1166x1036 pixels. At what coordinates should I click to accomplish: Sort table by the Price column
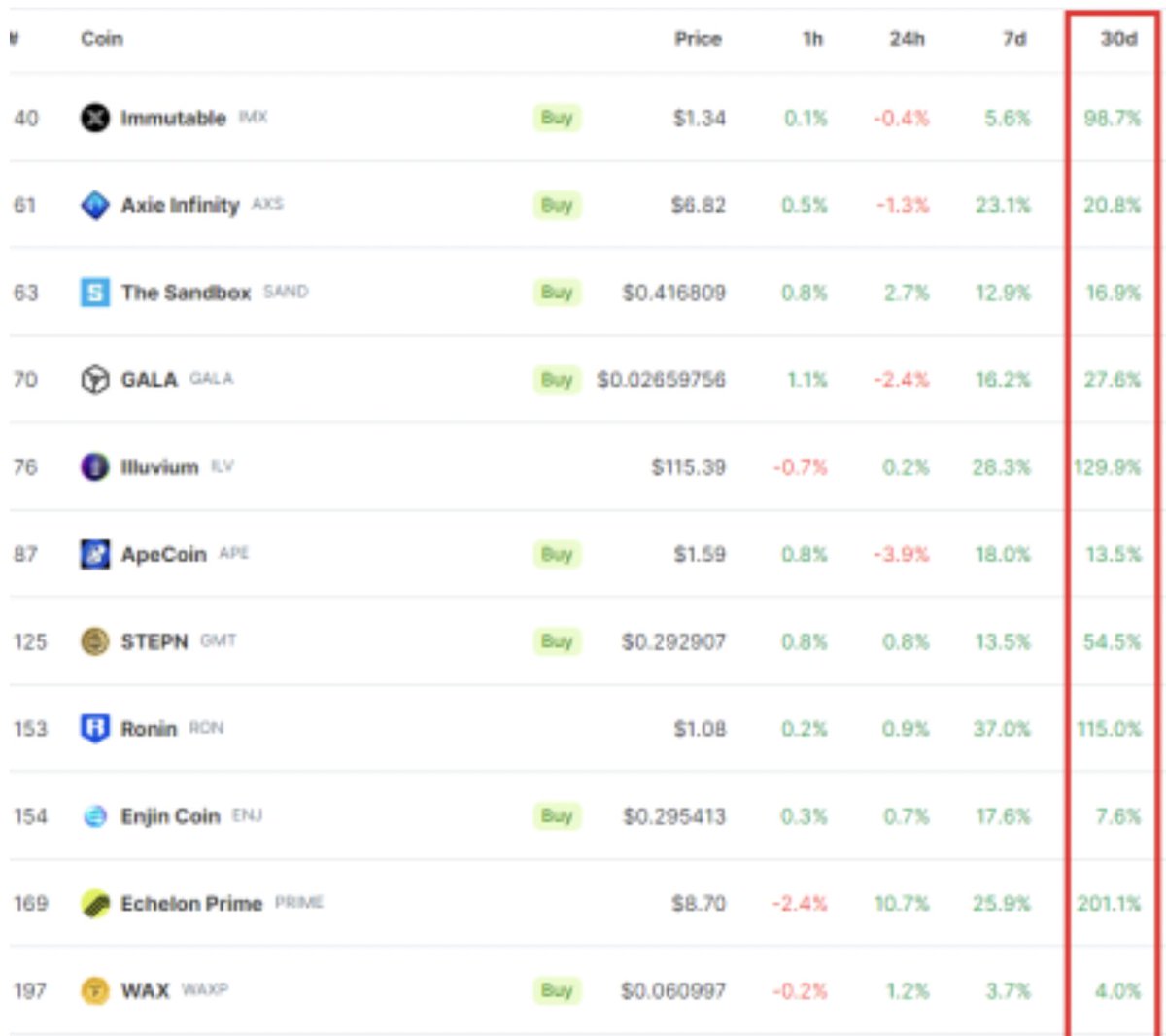point(699,39)
